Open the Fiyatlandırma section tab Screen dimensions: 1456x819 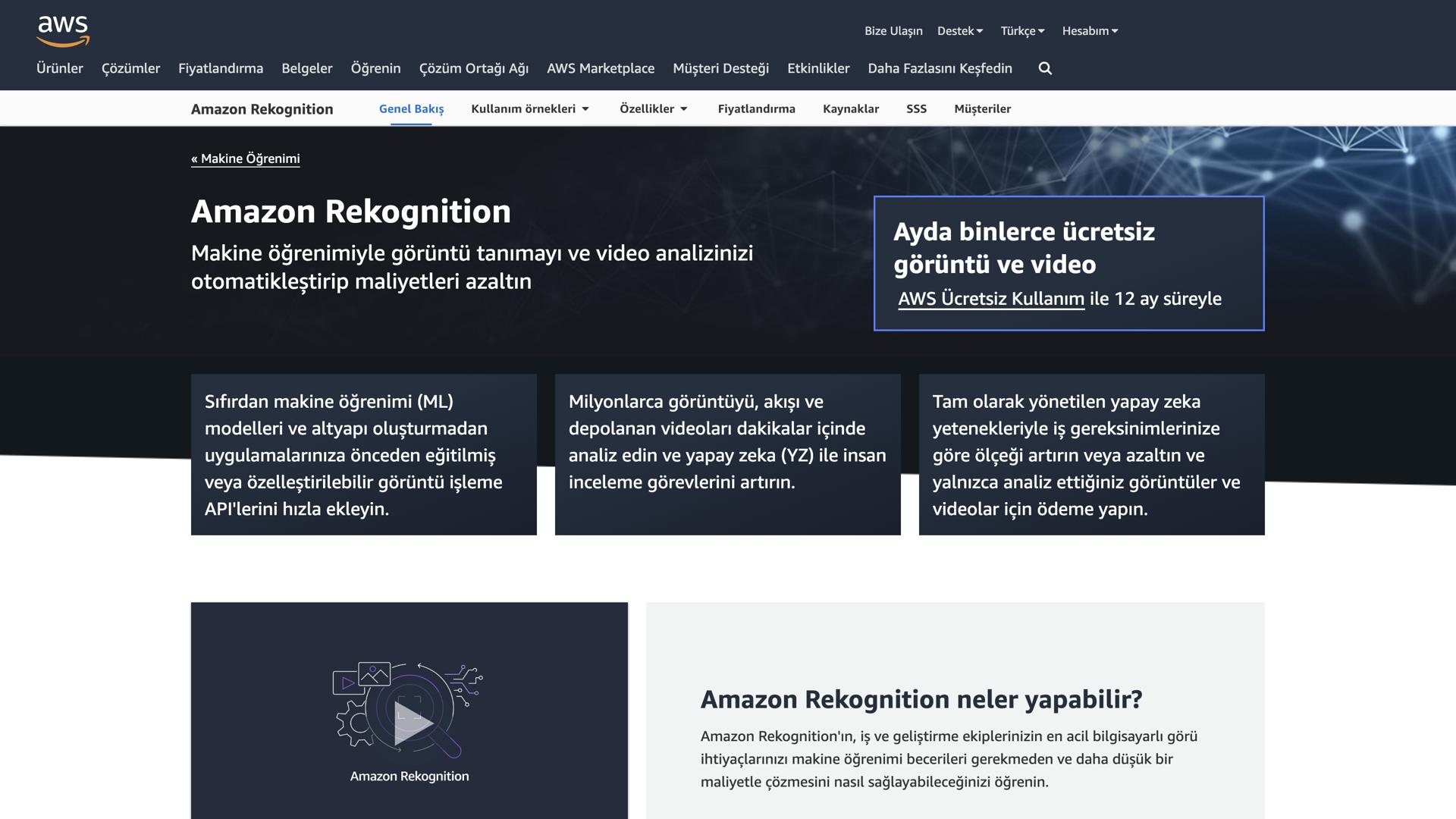757,108
